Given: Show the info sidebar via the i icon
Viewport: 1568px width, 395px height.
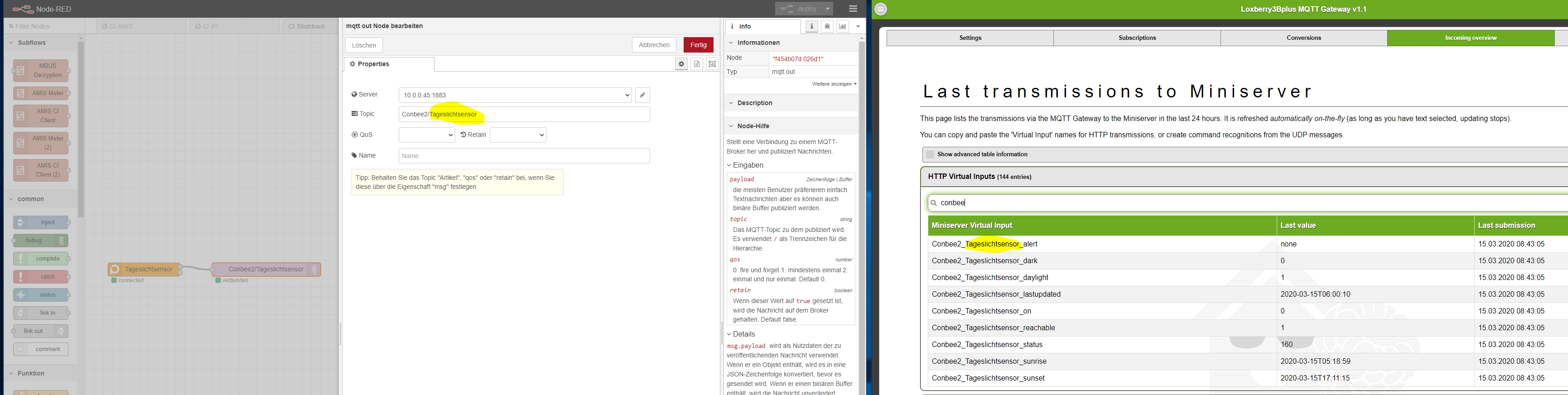Looking at the screenshot, I should tap(811, 26).
